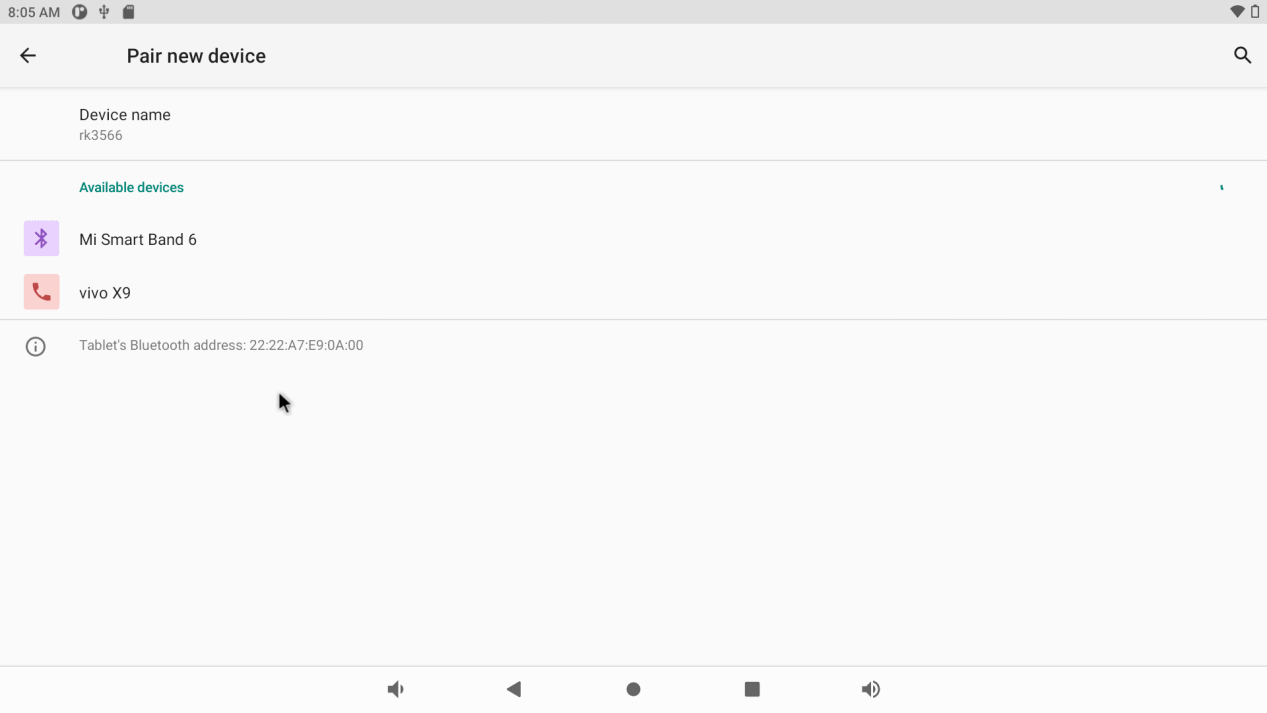Tap the Wi-Fi status bar icon

pyautogui.click(x=1237, y=12)
